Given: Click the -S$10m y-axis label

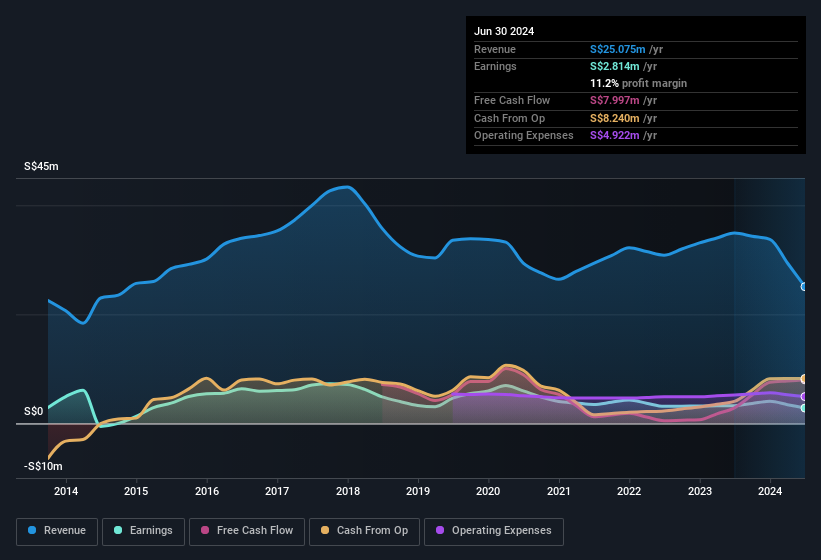Looking at the screenshot, I should [43, 466].
